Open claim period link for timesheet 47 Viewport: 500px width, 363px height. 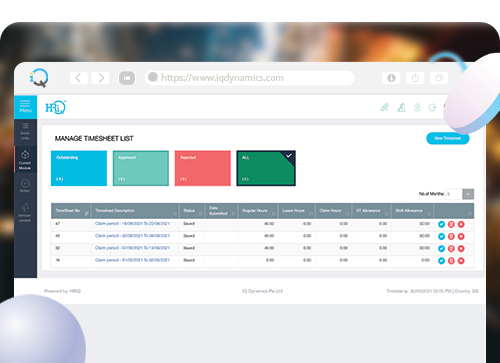click(132, 224)
